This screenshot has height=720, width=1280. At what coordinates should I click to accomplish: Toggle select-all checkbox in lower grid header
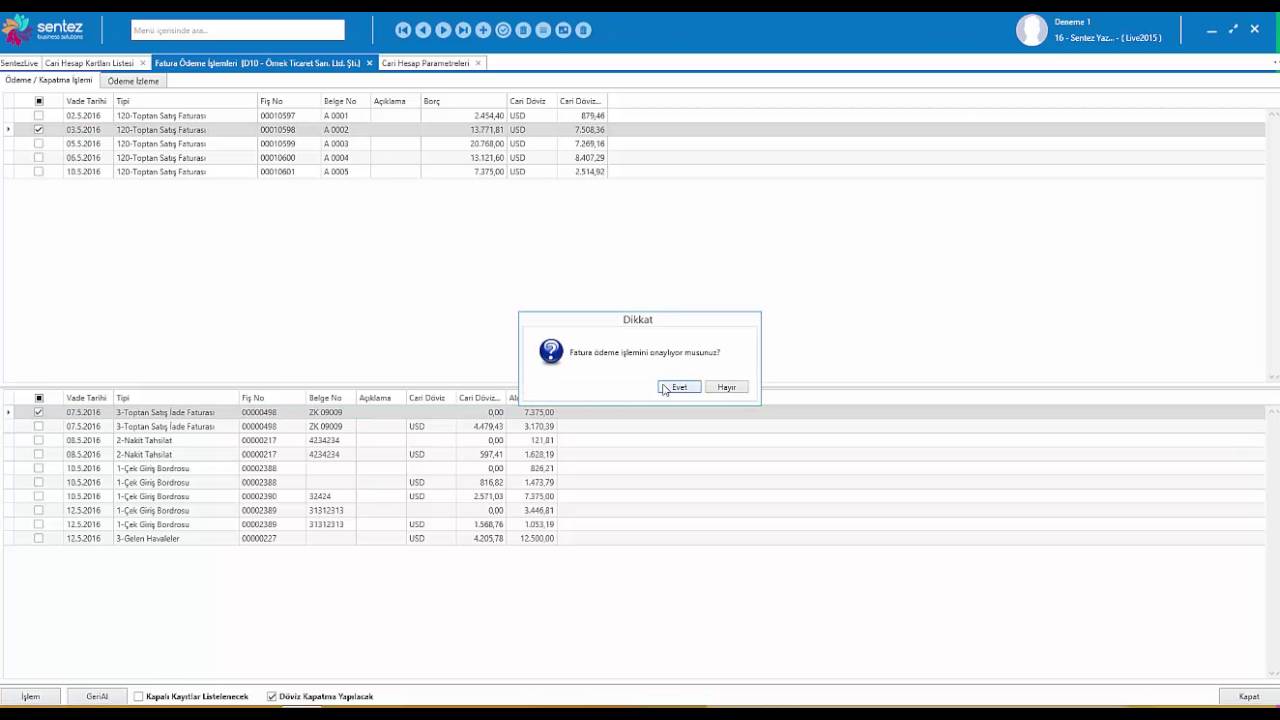pos(39,398)
